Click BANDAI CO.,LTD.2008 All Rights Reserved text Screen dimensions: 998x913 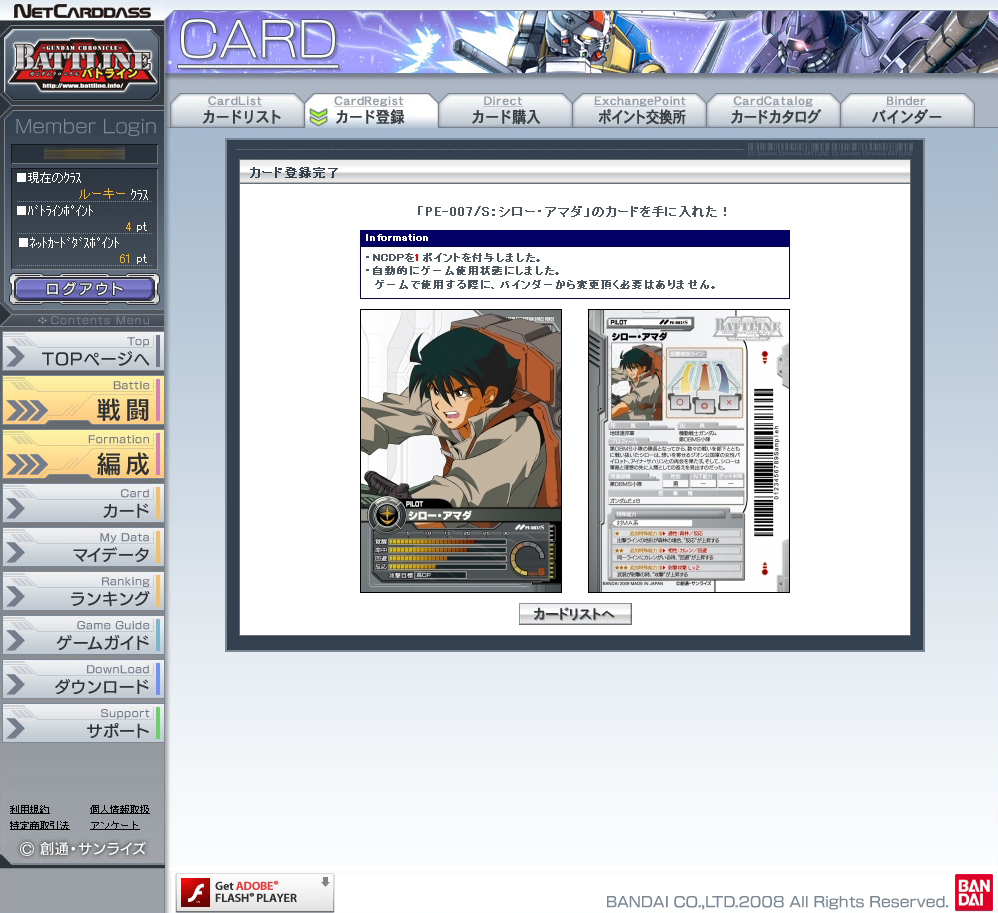[x=777, y=902]
